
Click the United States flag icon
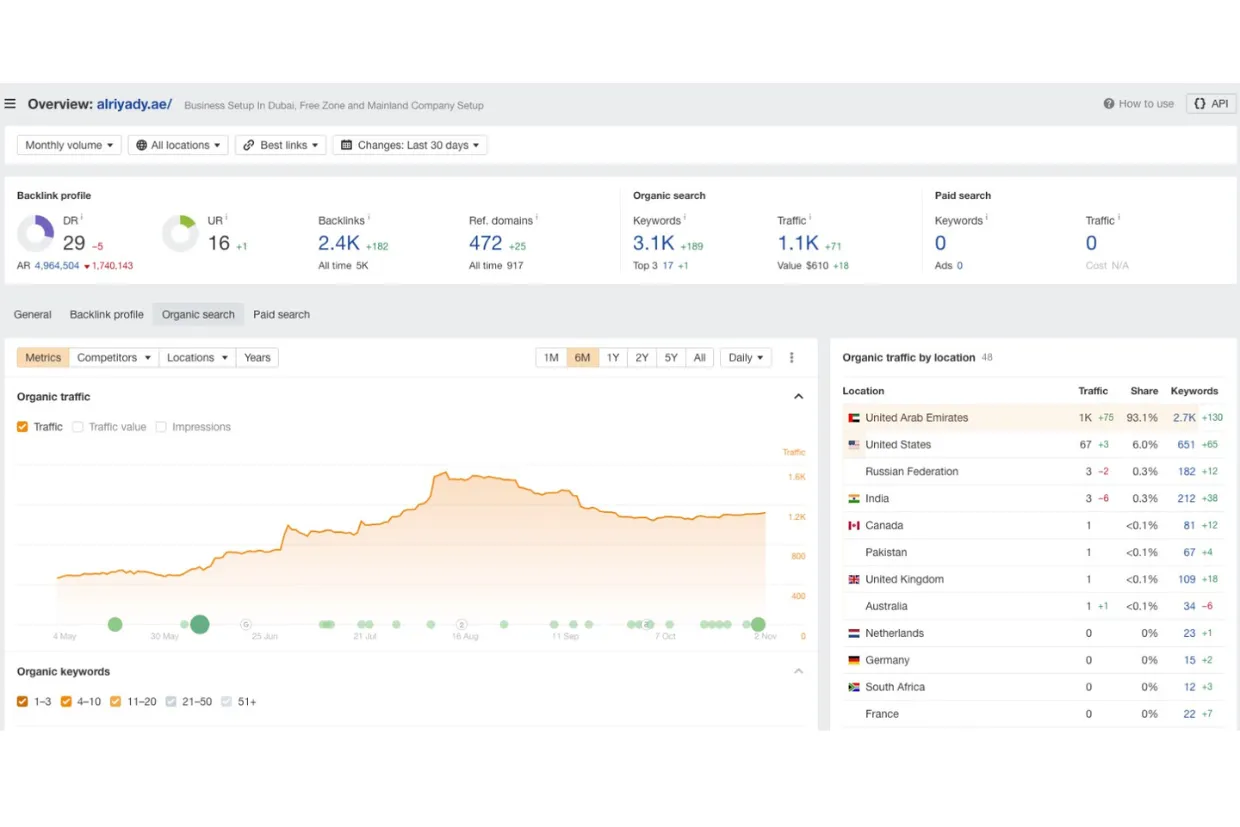[854, 445]
